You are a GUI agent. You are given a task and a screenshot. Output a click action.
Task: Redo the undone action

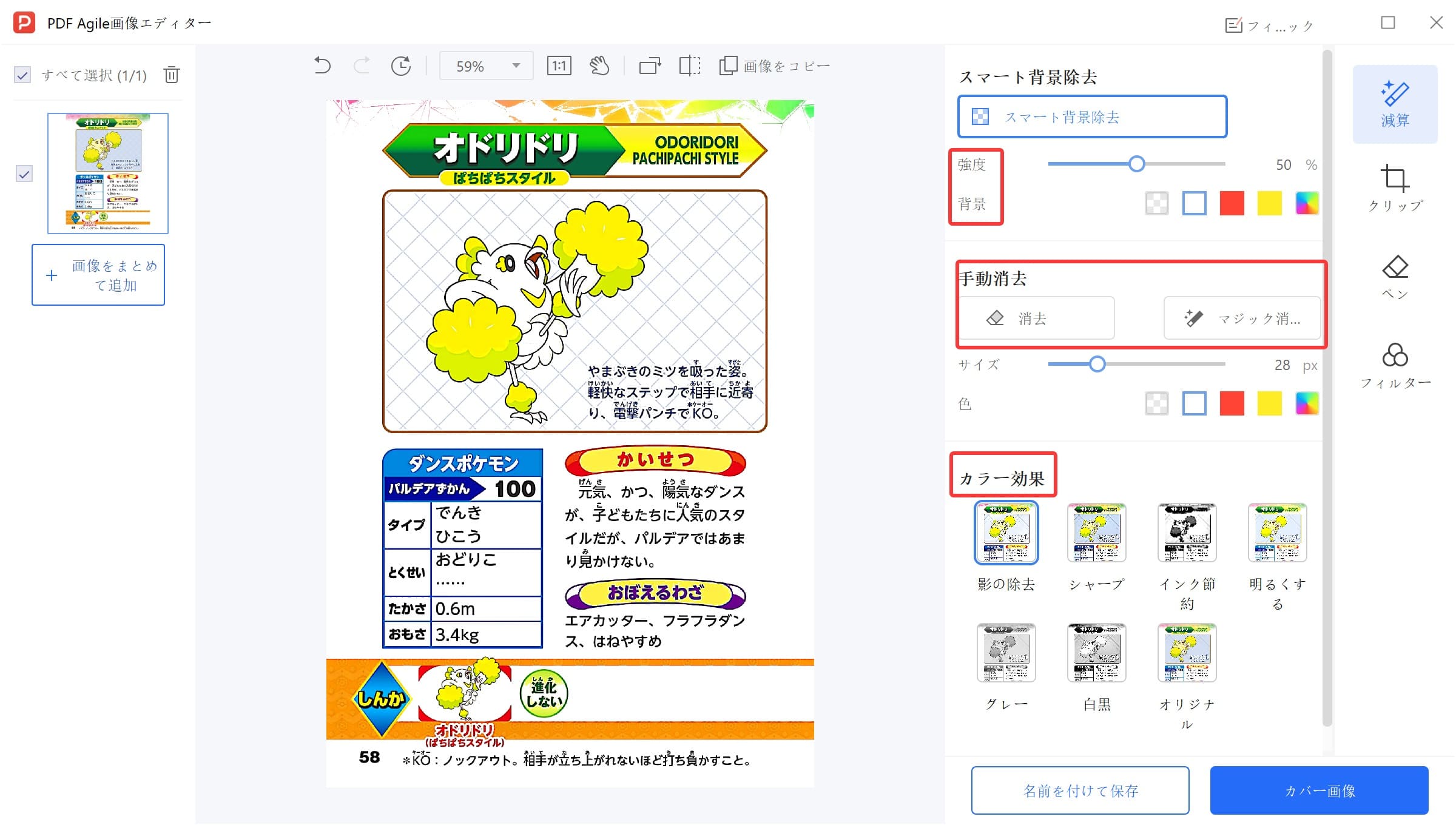361,66
